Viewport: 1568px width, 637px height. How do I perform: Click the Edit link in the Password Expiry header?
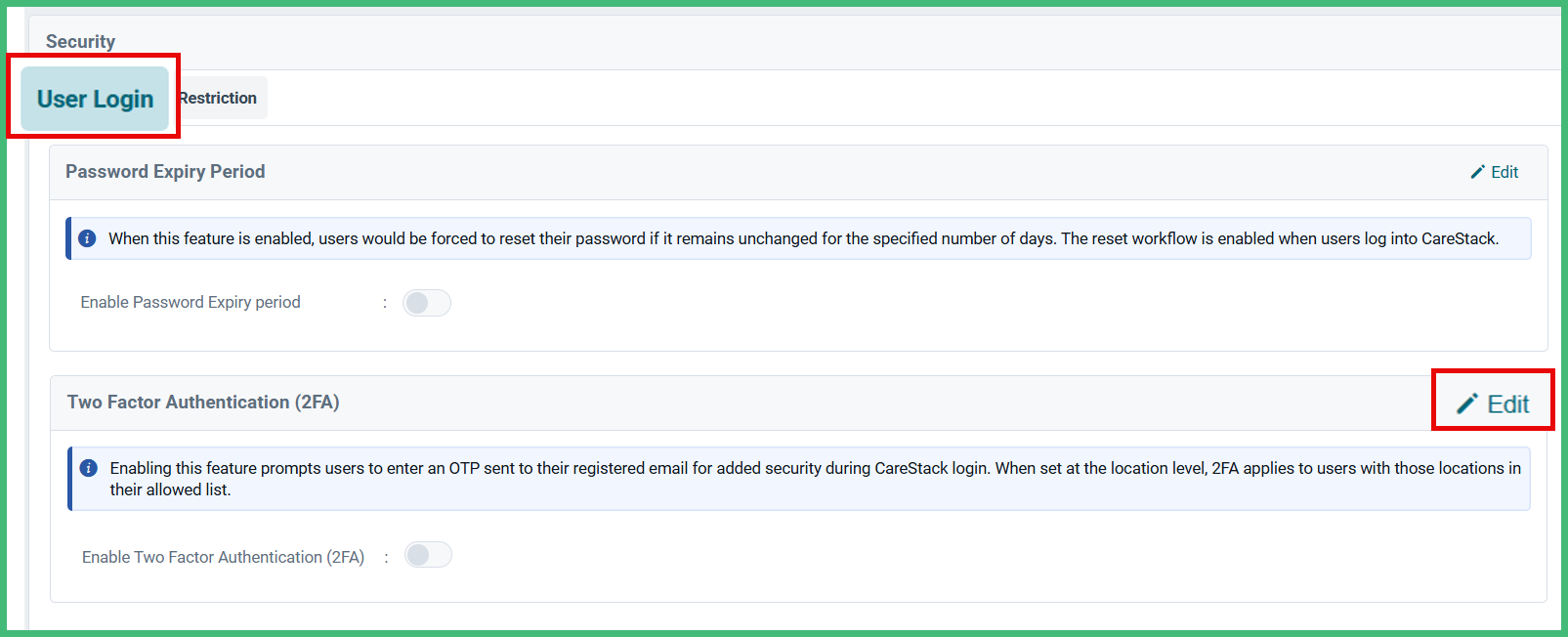click(1504, 172)
